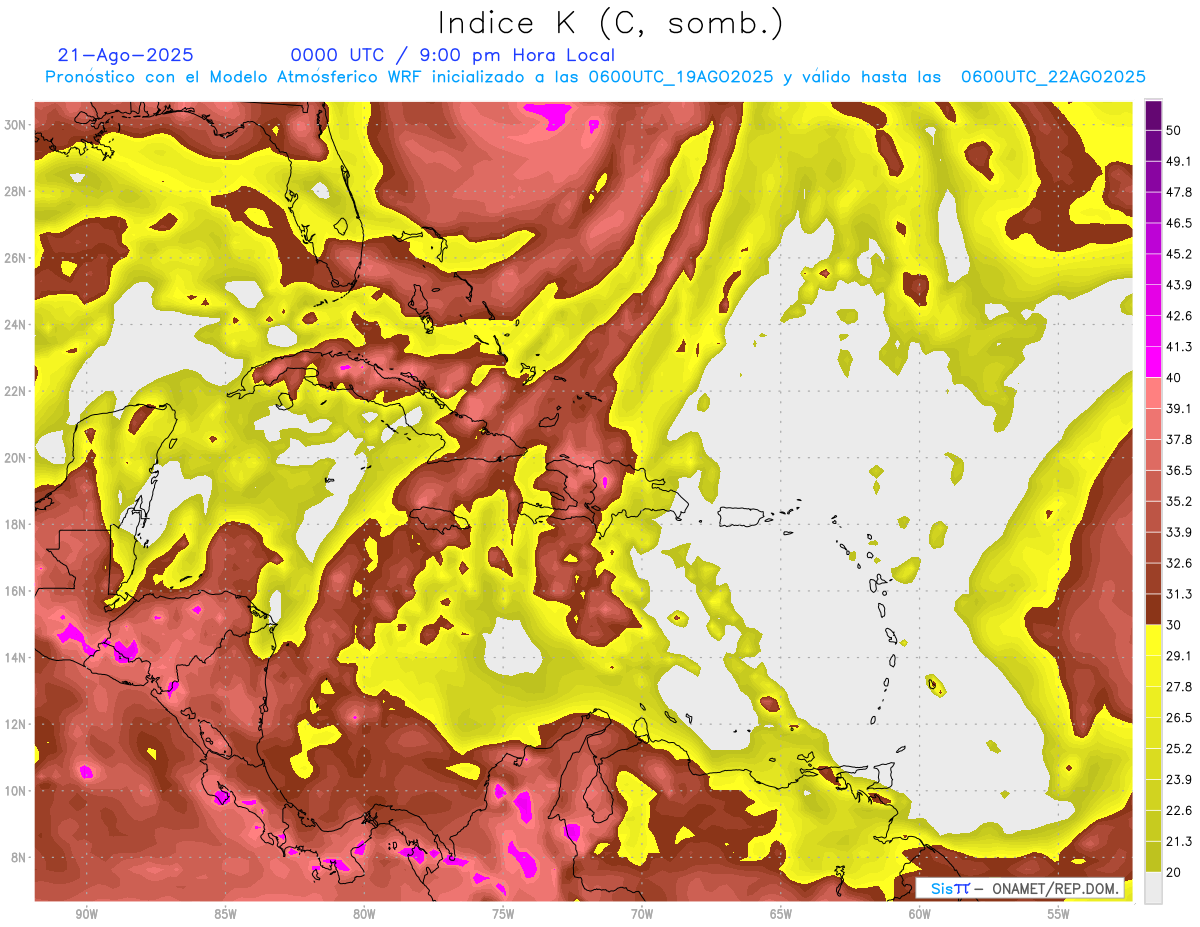1200x927 pixels.
Task: Click the '75W' longitude axis label
Action: (x=503, y=915)
